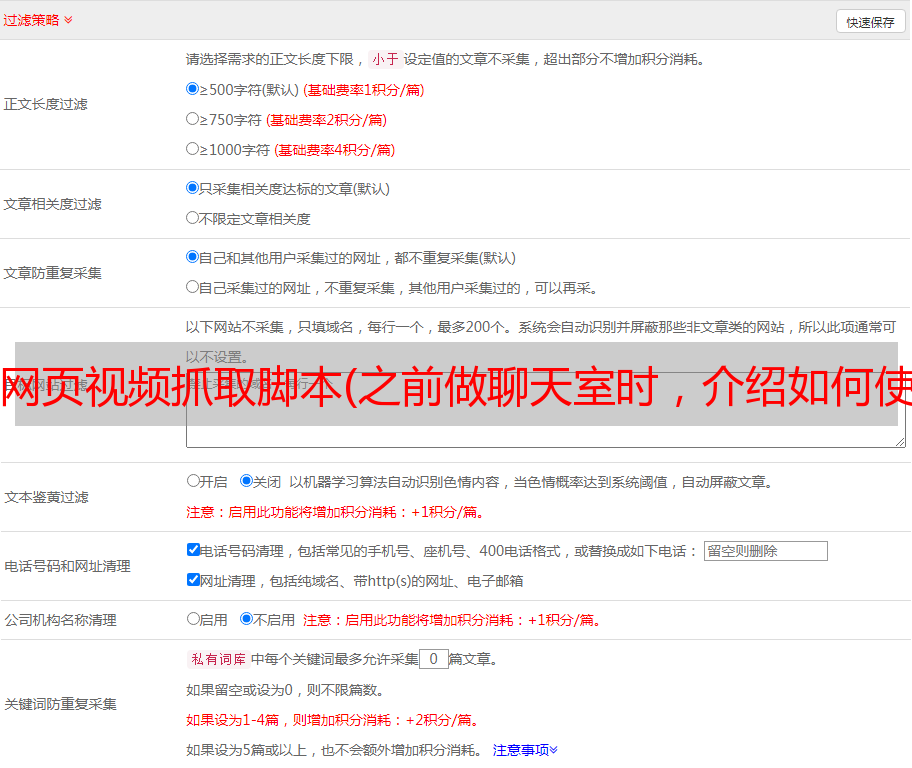This screenshot has width=912, height=768.
Task: Select the ≥500字符 default length option
Action: tap(193, 89)
